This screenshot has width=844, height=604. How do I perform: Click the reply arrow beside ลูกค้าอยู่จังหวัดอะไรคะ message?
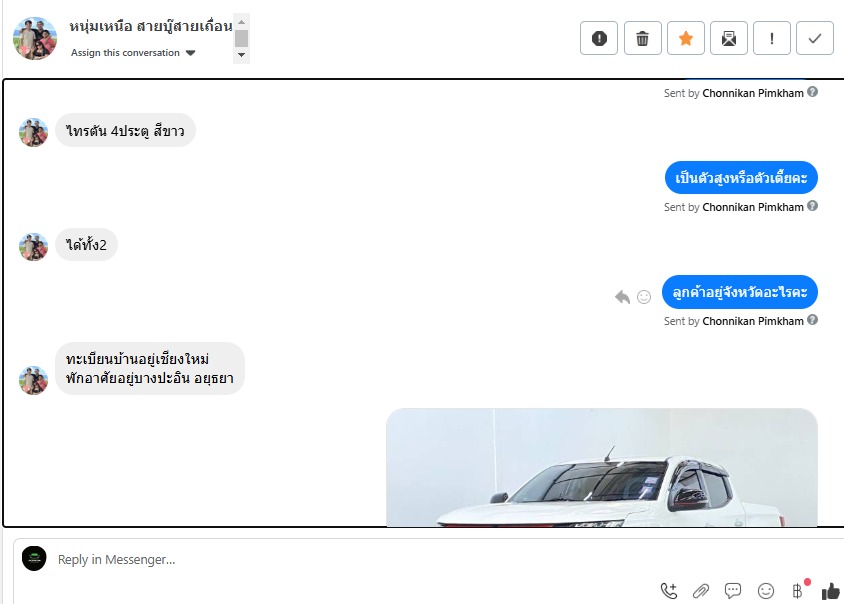(622, 297)
